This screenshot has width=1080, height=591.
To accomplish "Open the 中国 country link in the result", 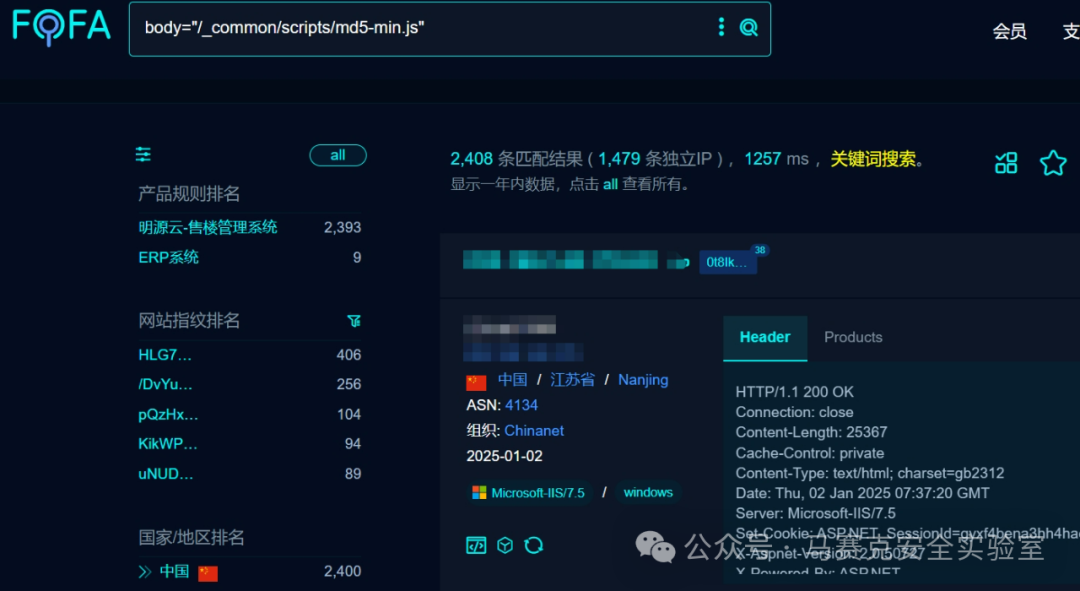I will pyautogui.click(x=512, y=380).
